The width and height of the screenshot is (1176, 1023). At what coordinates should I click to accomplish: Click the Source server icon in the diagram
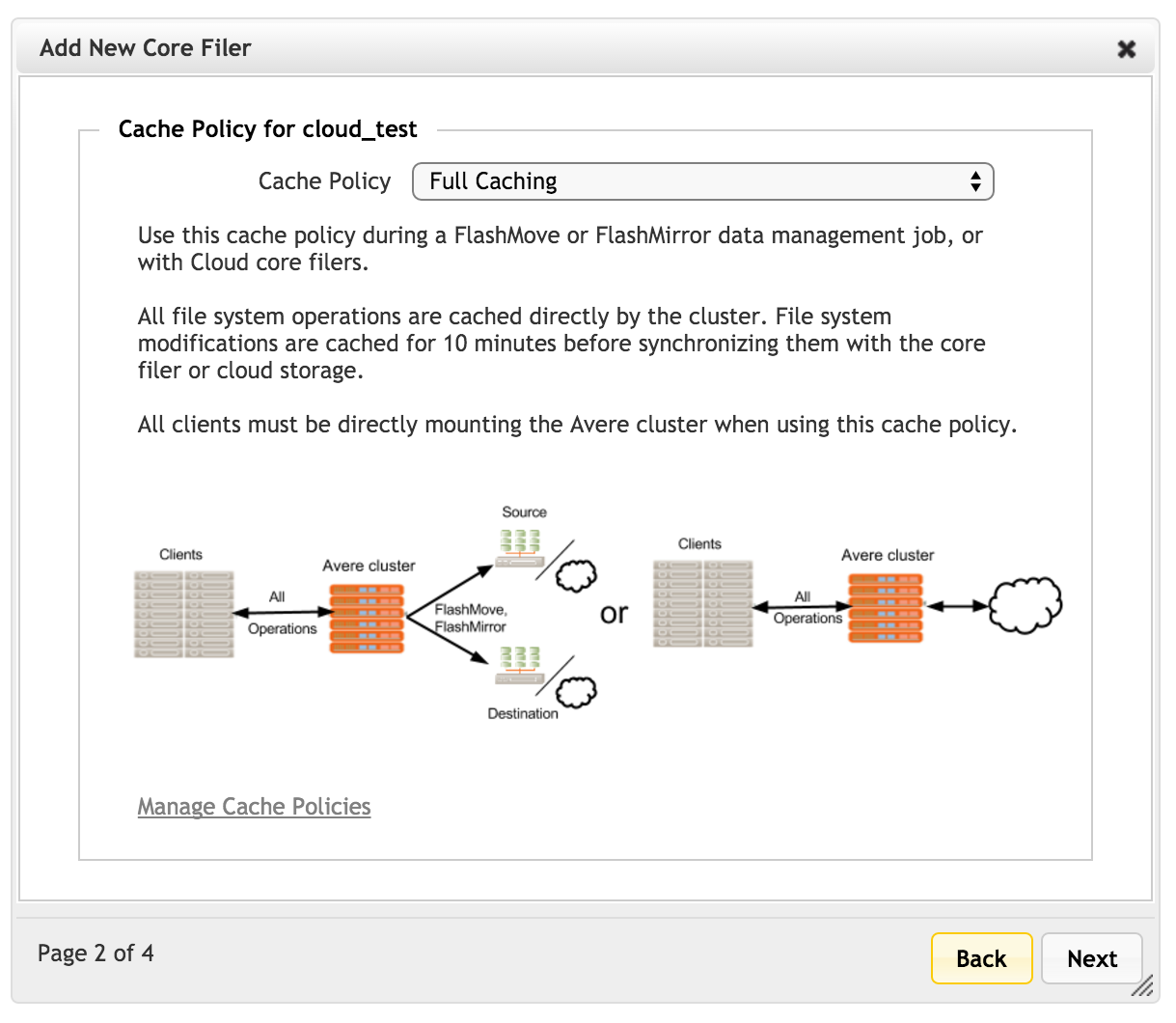point(521,549)
